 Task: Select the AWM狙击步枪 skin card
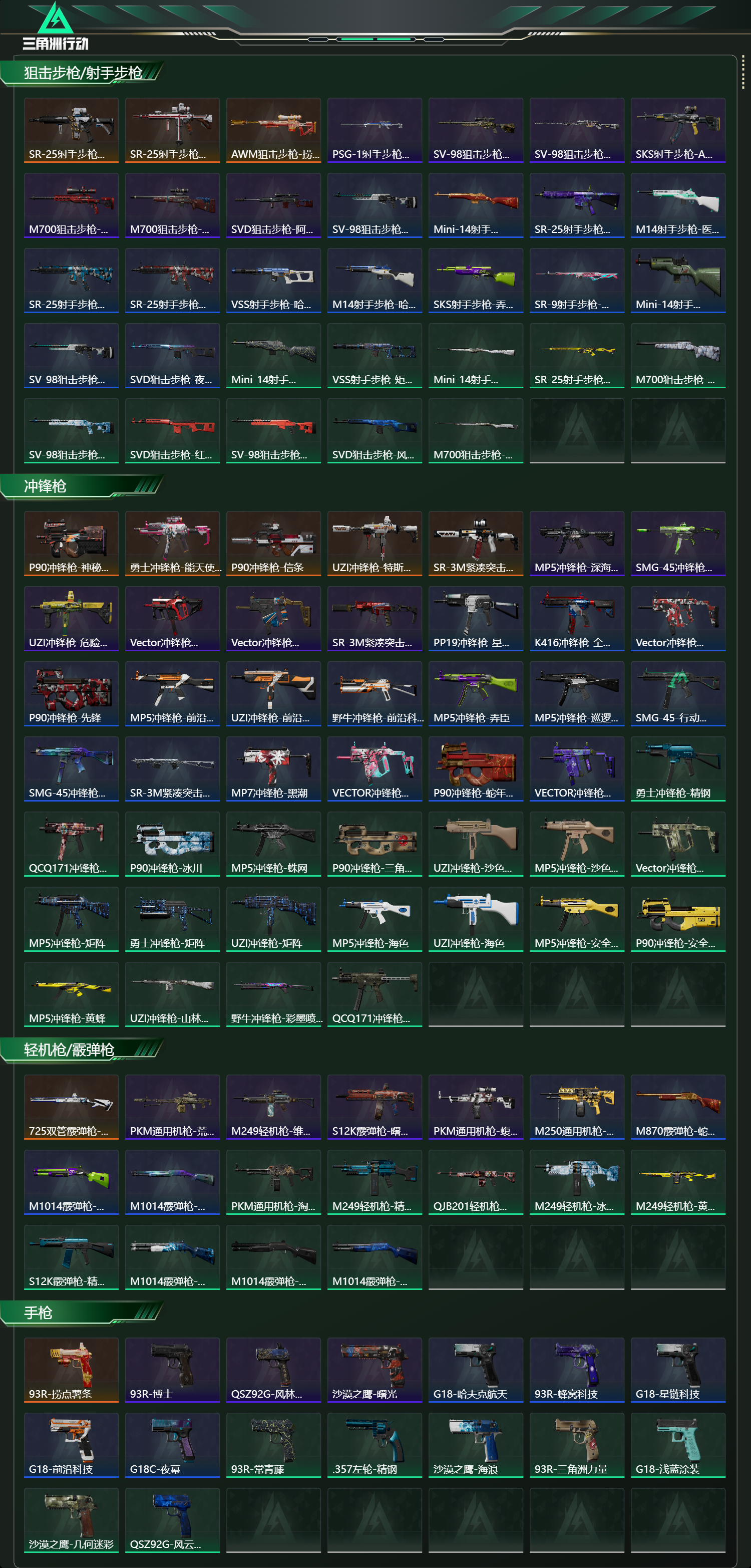(x=274, y=130)
